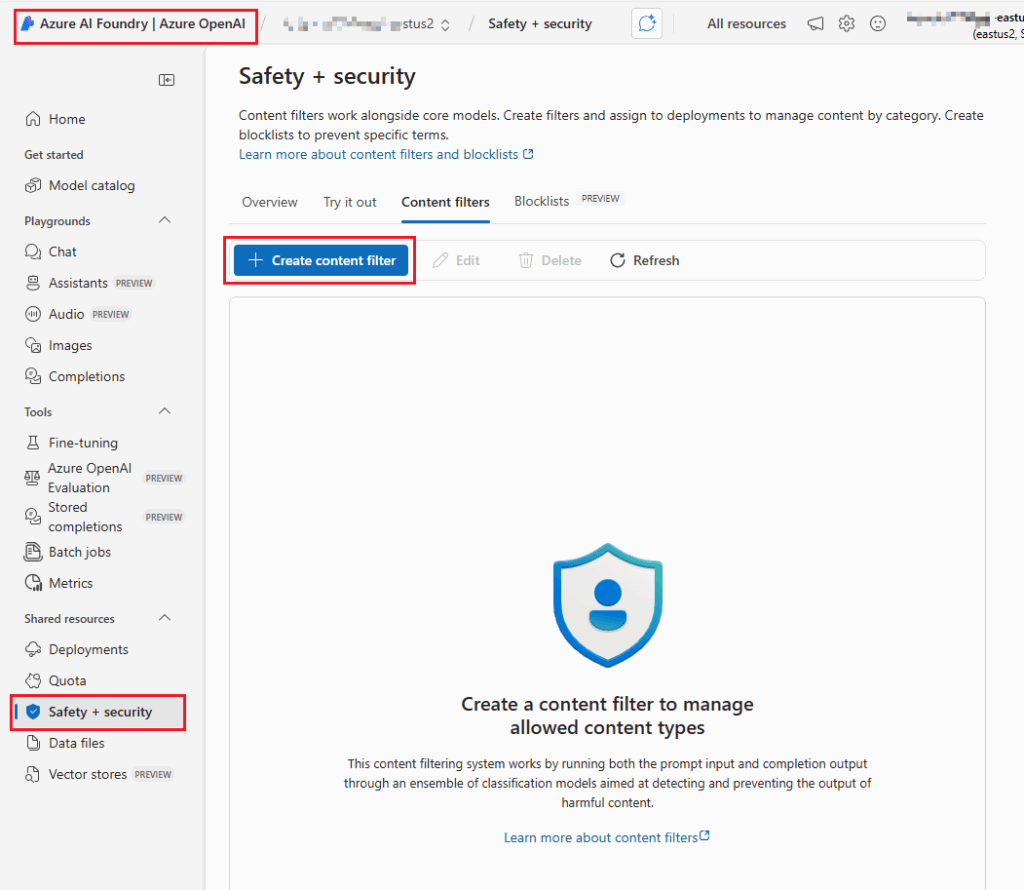Collapse the Playgrounds section chevron
Image resolution: width=1024 pixels, height=890 pixels.
(x=165, y=220)
